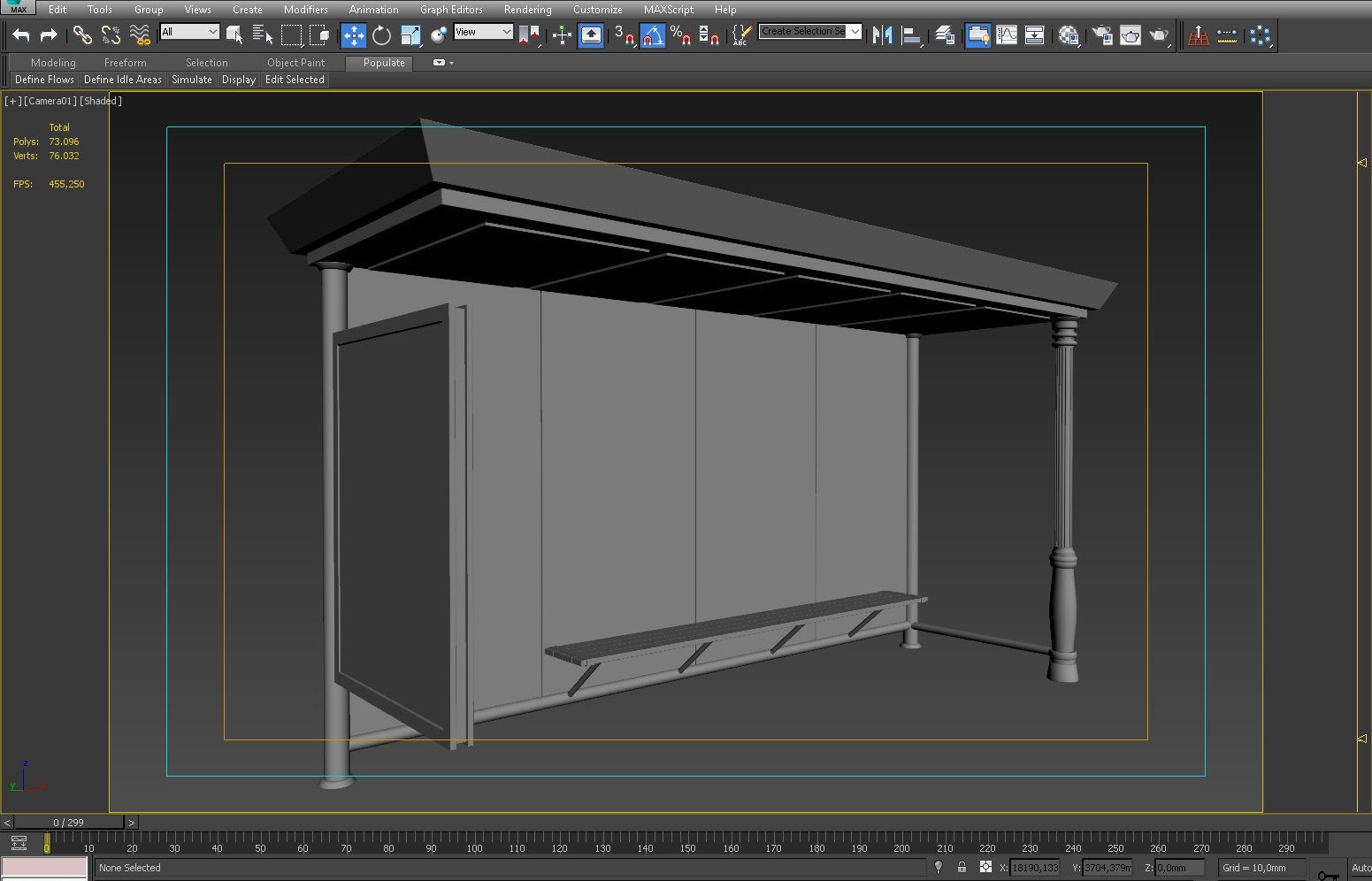This screenshot has height=881, width=1372.
Task: Open the [Camera01] viewport label menu
Action: (x=50, y=101)
